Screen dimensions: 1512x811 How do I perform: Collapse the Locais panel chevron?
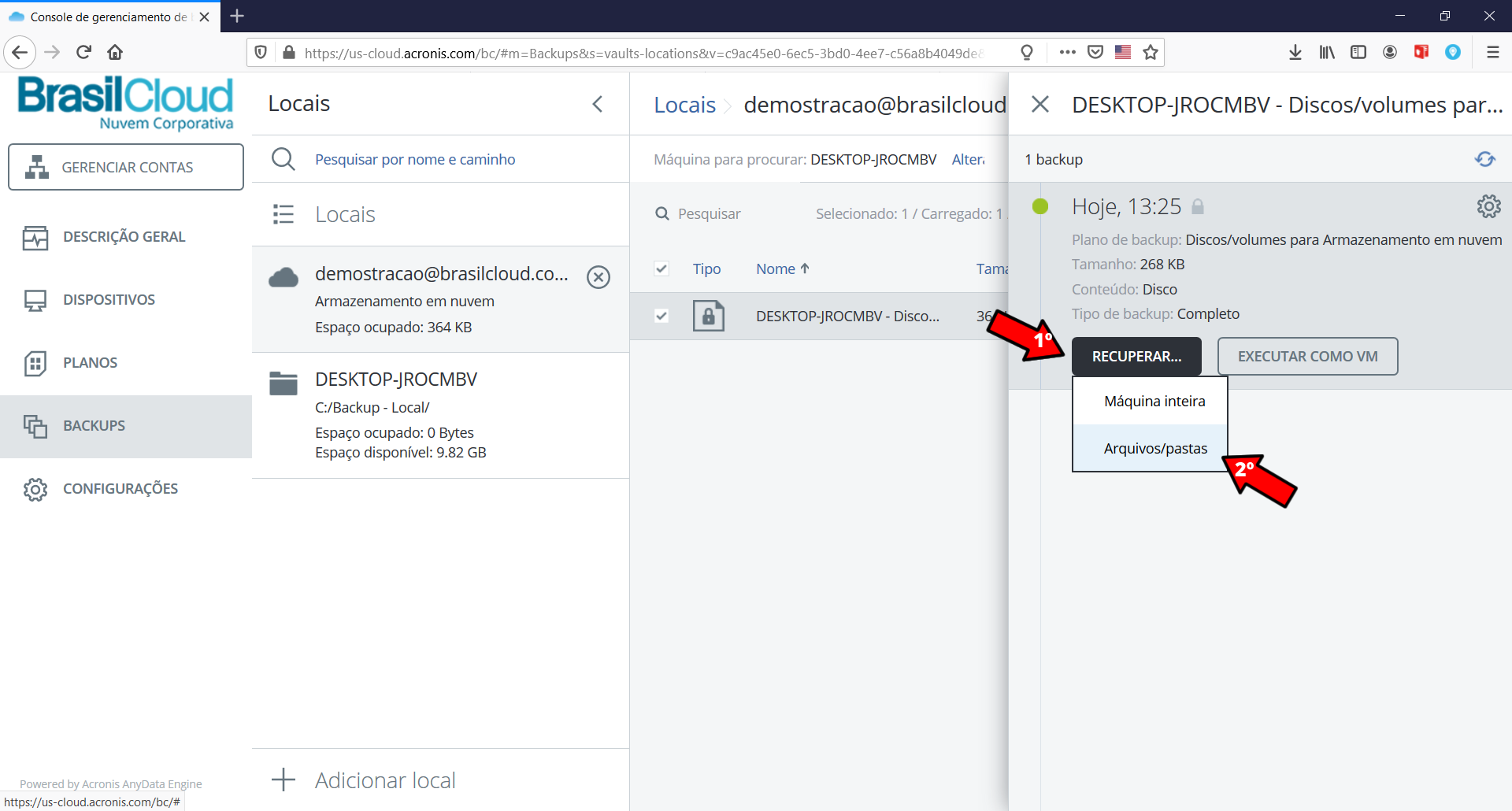(x=598, y=104)
